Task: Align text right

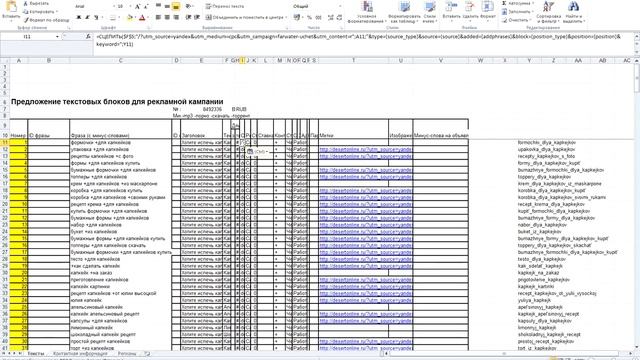Action: pyautogui.click(x=176, y=18)
